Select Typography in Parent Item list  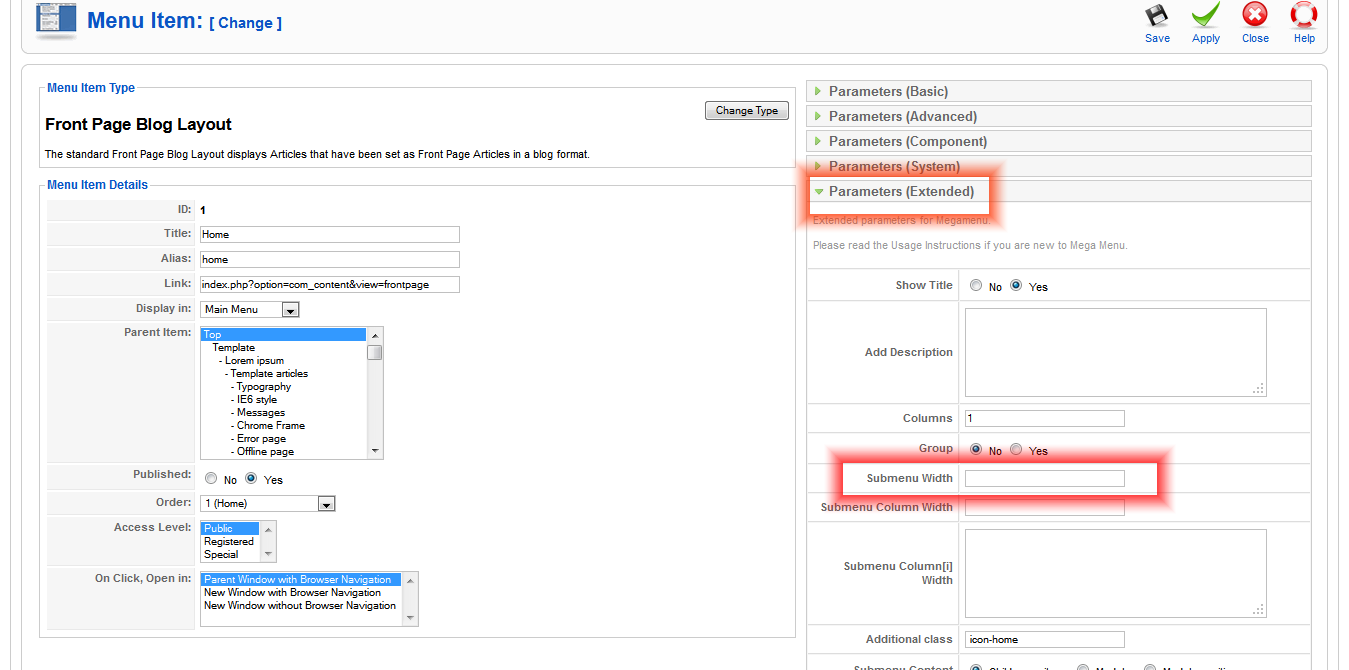click(284, 387)
